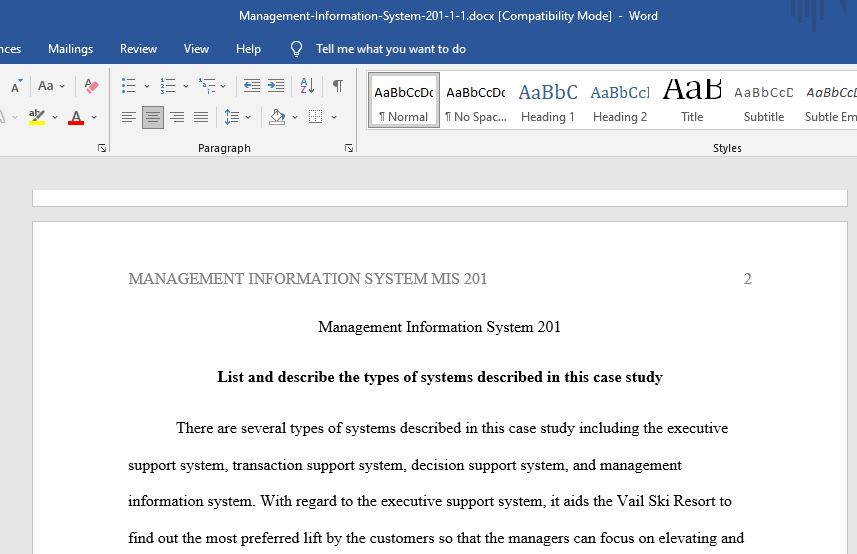Viewport: 857px width, 554px height.
Task: Open the Text Highlight Color dropdown
Action: (55, 117)
